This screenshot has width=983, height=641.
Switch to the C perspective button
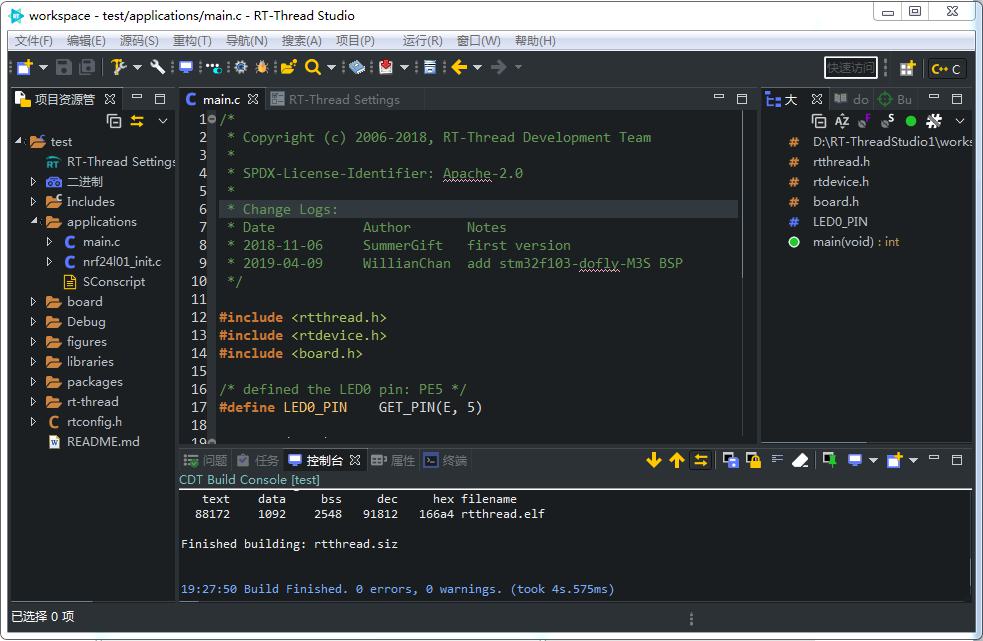coord(945,68)
